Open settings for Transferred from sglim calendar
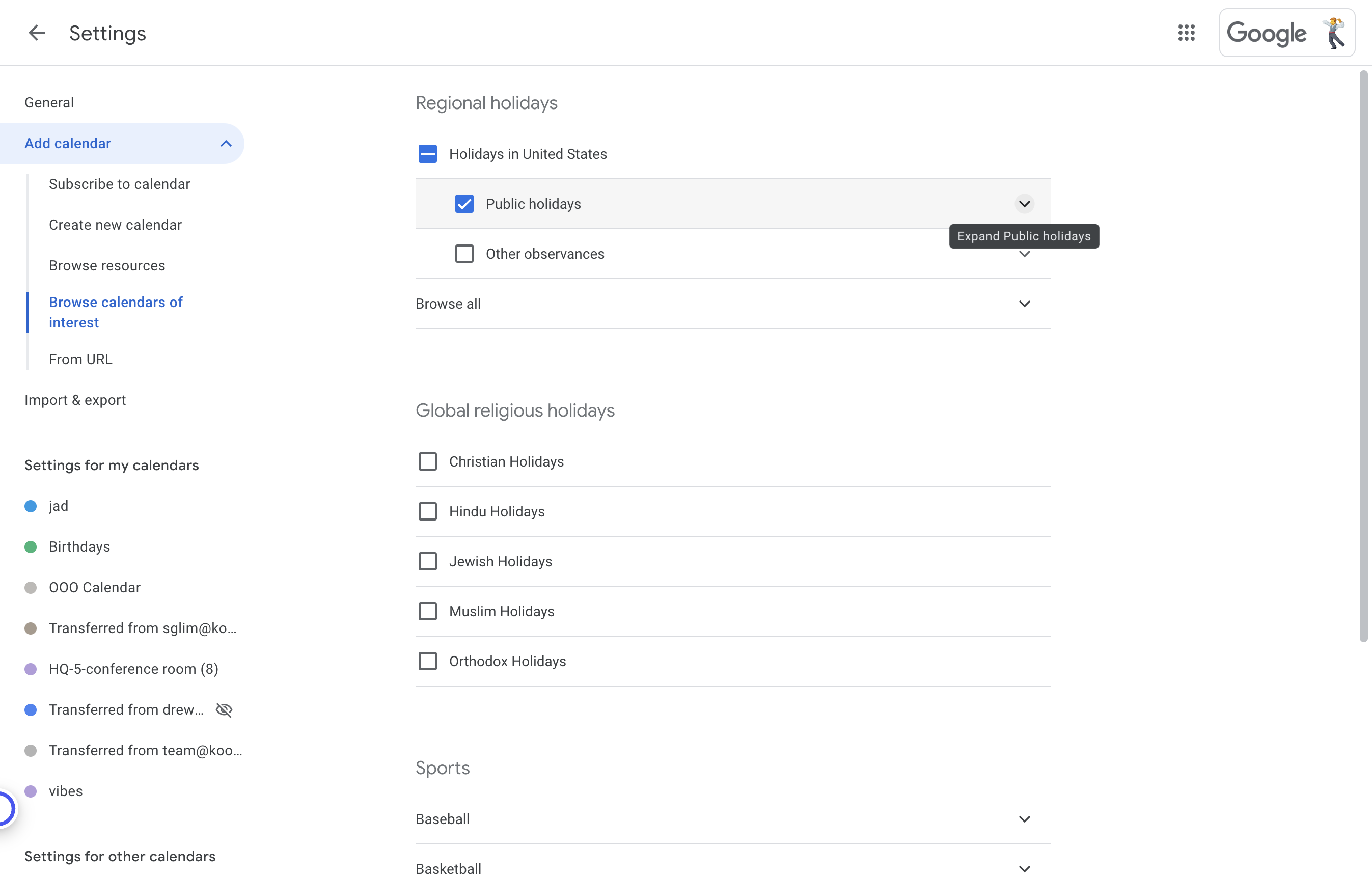The width and height of the screenshot is (1372, 876). [x=143, y=628]
